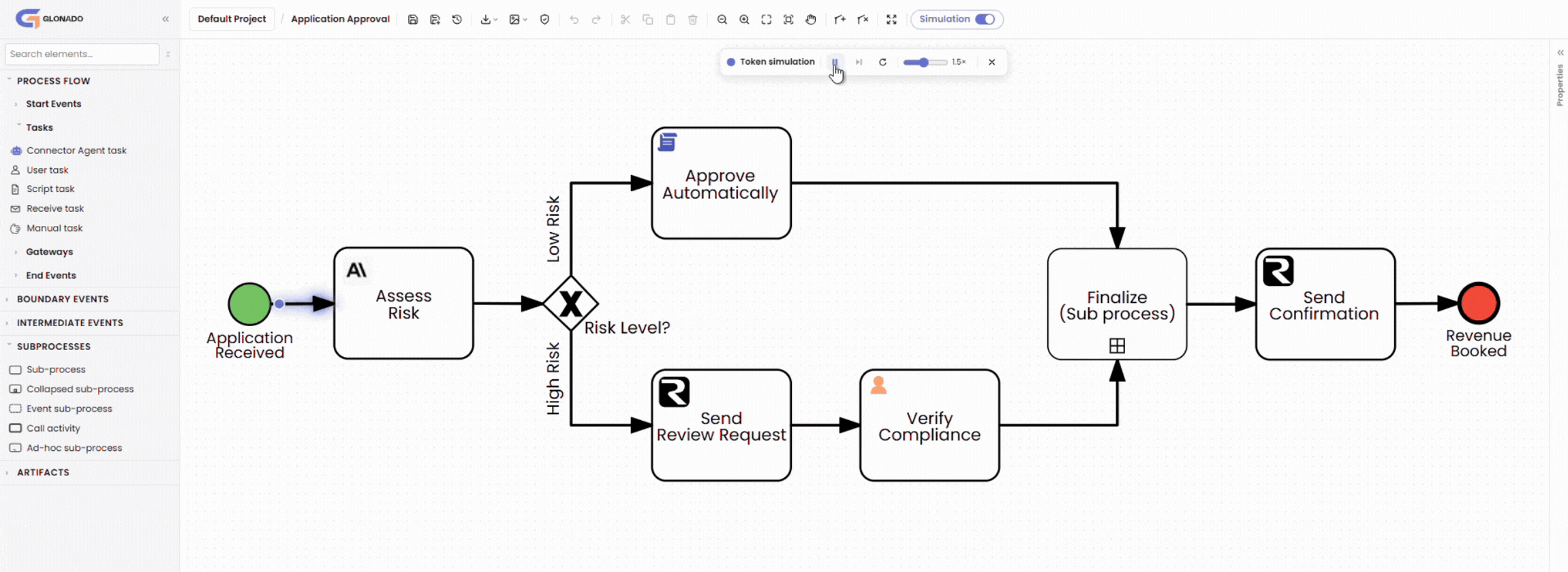The height and width of the screenshot is (572, 1568).
Task: Close the token simulation bar
Action: (991, 62)
